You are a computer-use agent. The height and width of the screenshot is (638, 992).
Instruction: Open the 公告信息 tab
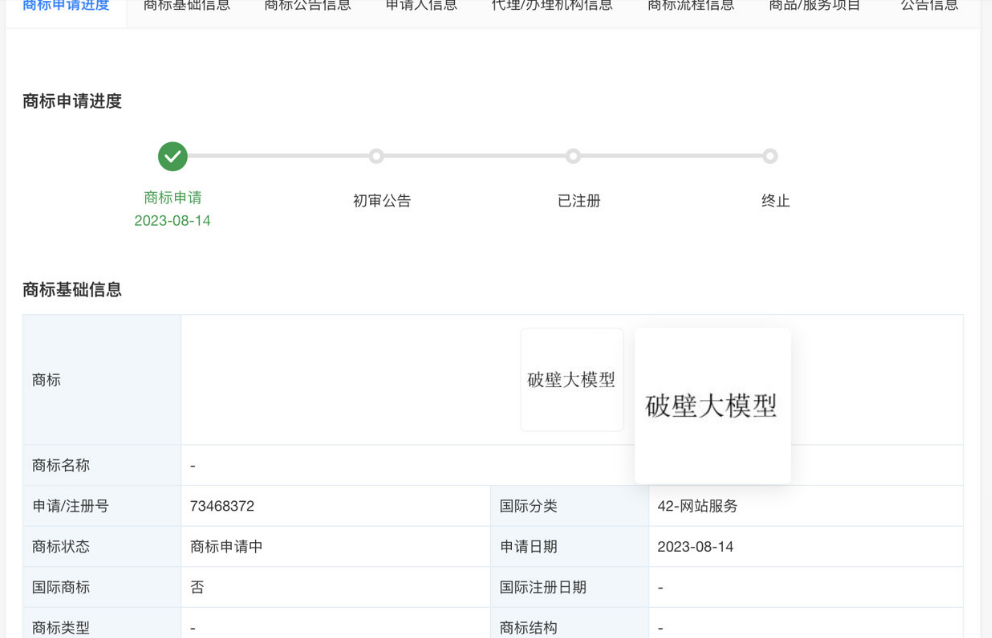(929, 6)
